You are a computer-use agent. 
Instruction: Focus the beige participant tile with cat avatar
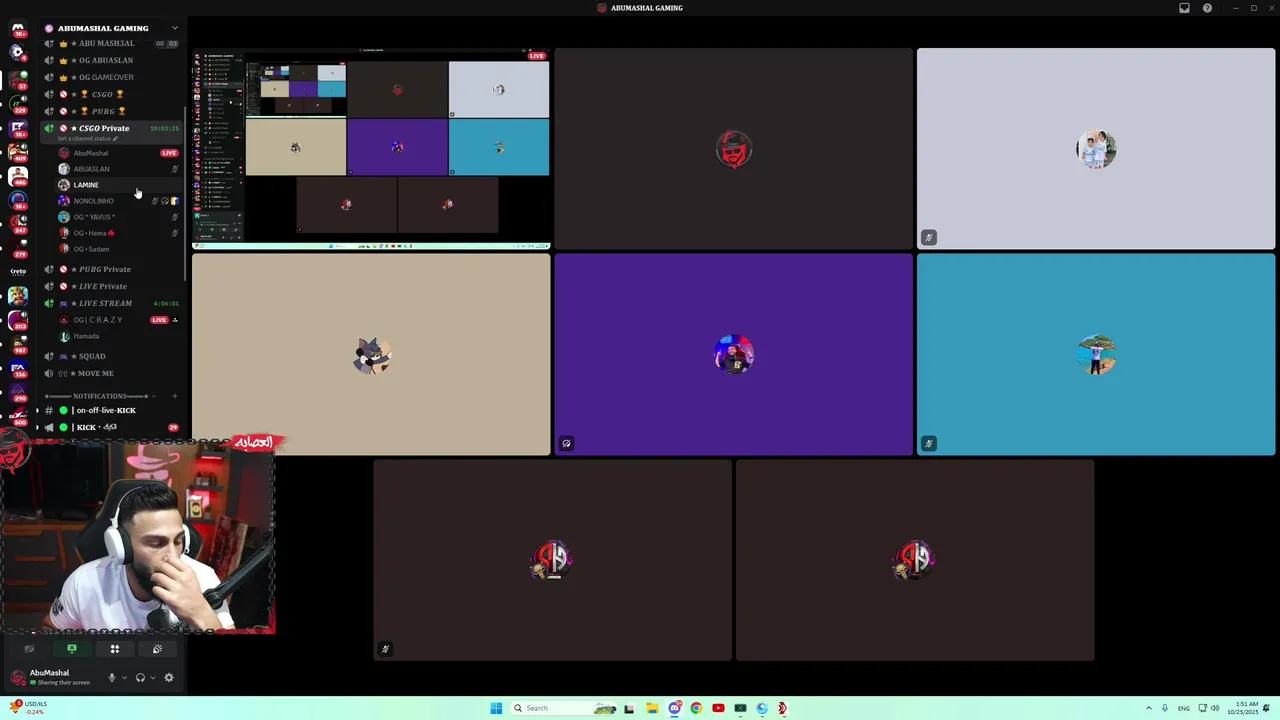[371, 355]
